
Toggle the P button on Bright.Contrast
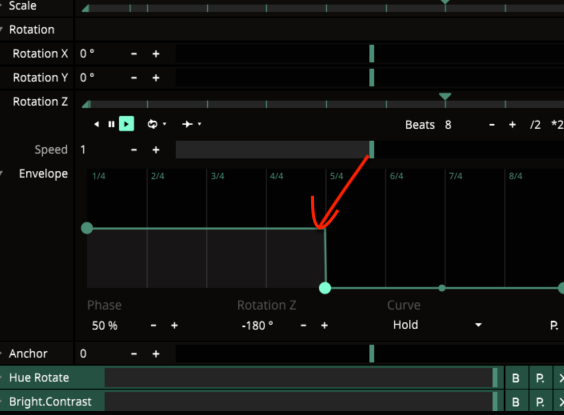tap(540, 402)
